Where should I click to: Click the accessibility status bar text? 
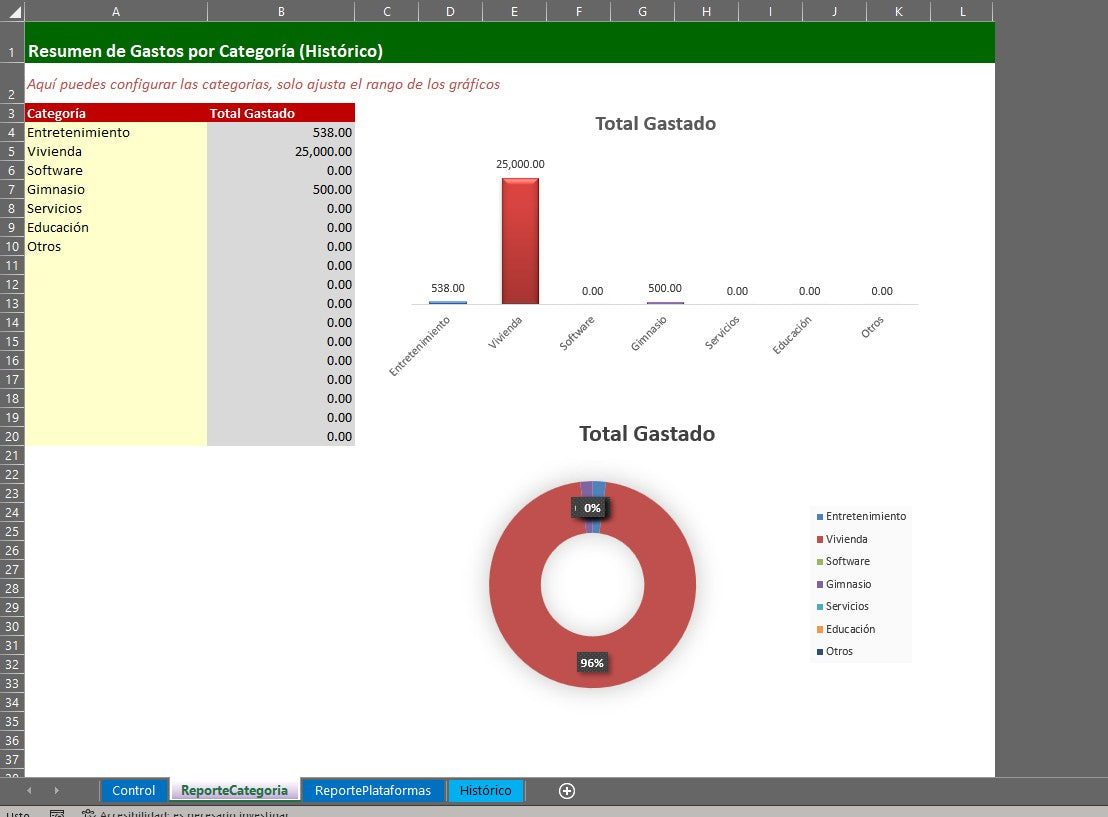click(194, 813)
